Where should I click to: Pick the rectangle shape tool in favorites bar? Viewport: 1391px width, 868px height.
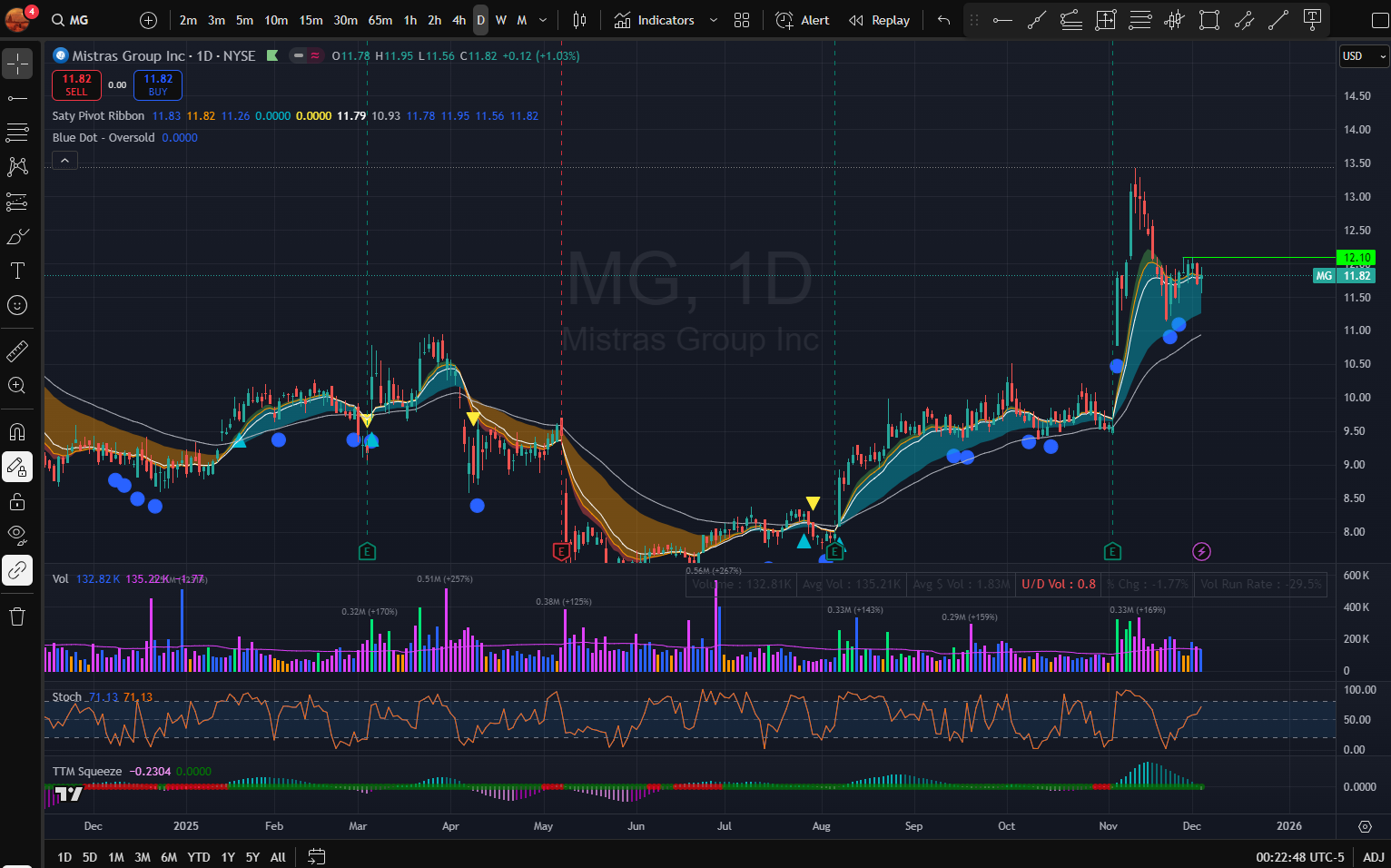pyautogui.click(x=1209, y=20)
